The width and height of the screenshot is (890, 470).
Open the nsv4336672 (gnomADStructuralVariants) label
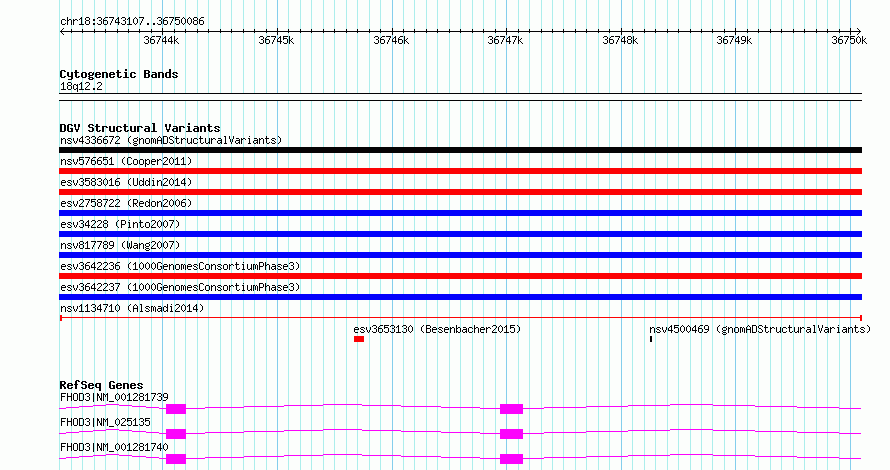tap(171, 140)
